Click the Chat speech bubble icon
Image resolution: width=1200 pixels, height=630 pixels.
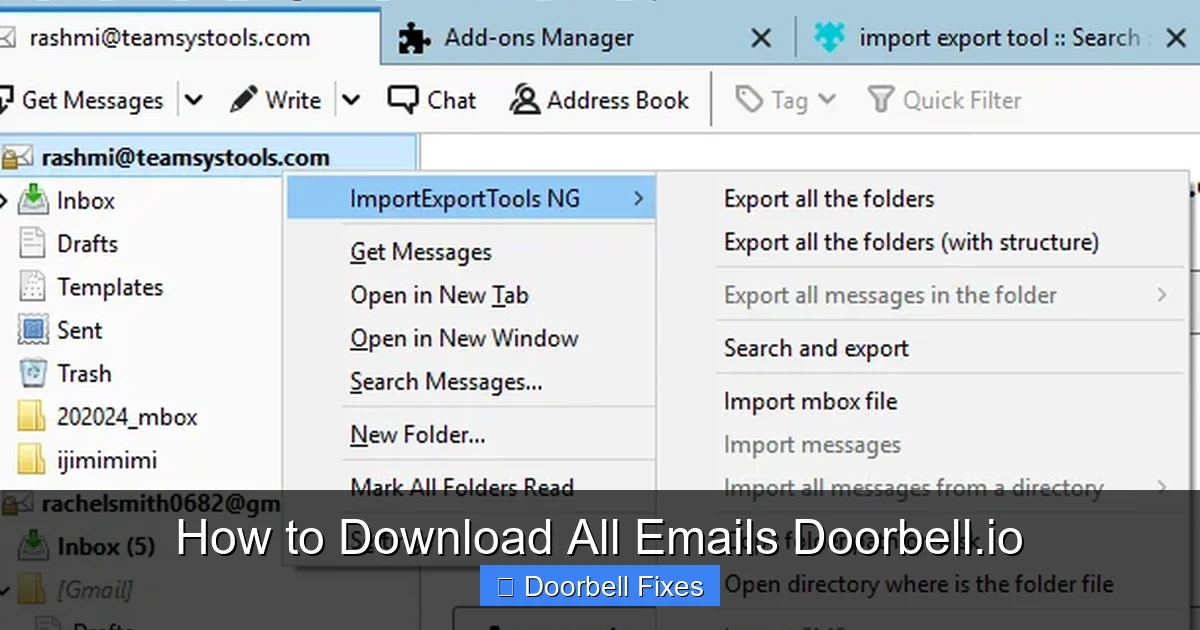click(x=403, y=100)
